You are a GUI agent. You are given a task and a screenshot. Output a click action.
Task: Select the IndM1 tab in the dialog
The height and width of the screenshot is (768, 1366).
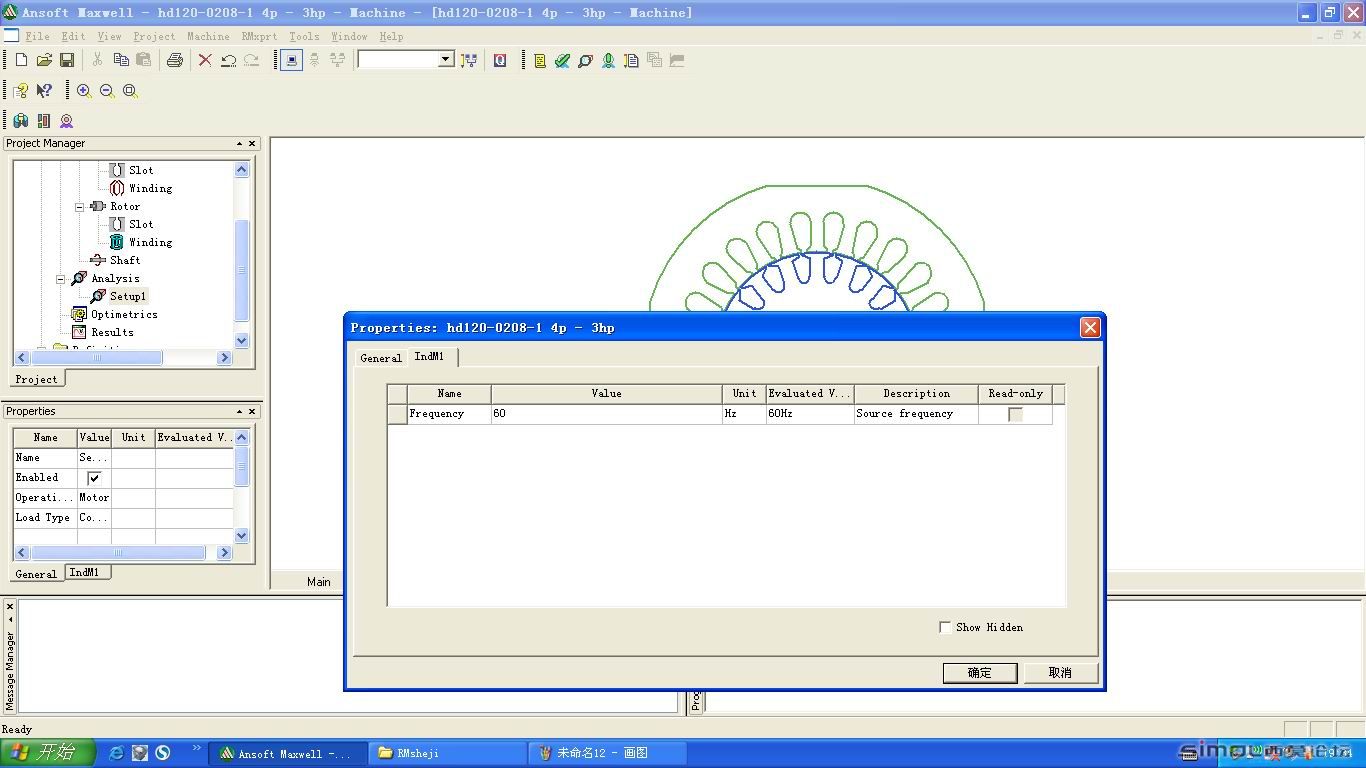(430, 356)
